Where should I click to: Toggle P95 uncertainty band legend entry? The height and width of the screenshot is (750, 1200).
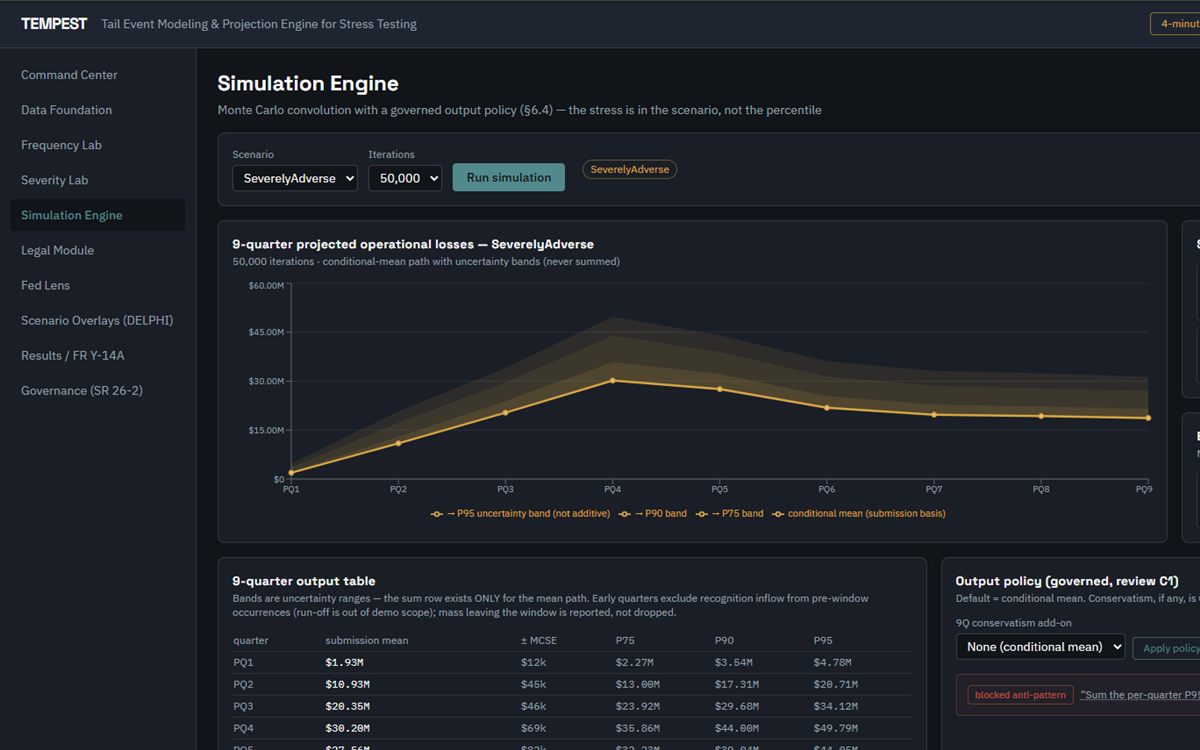pos(520,514)
